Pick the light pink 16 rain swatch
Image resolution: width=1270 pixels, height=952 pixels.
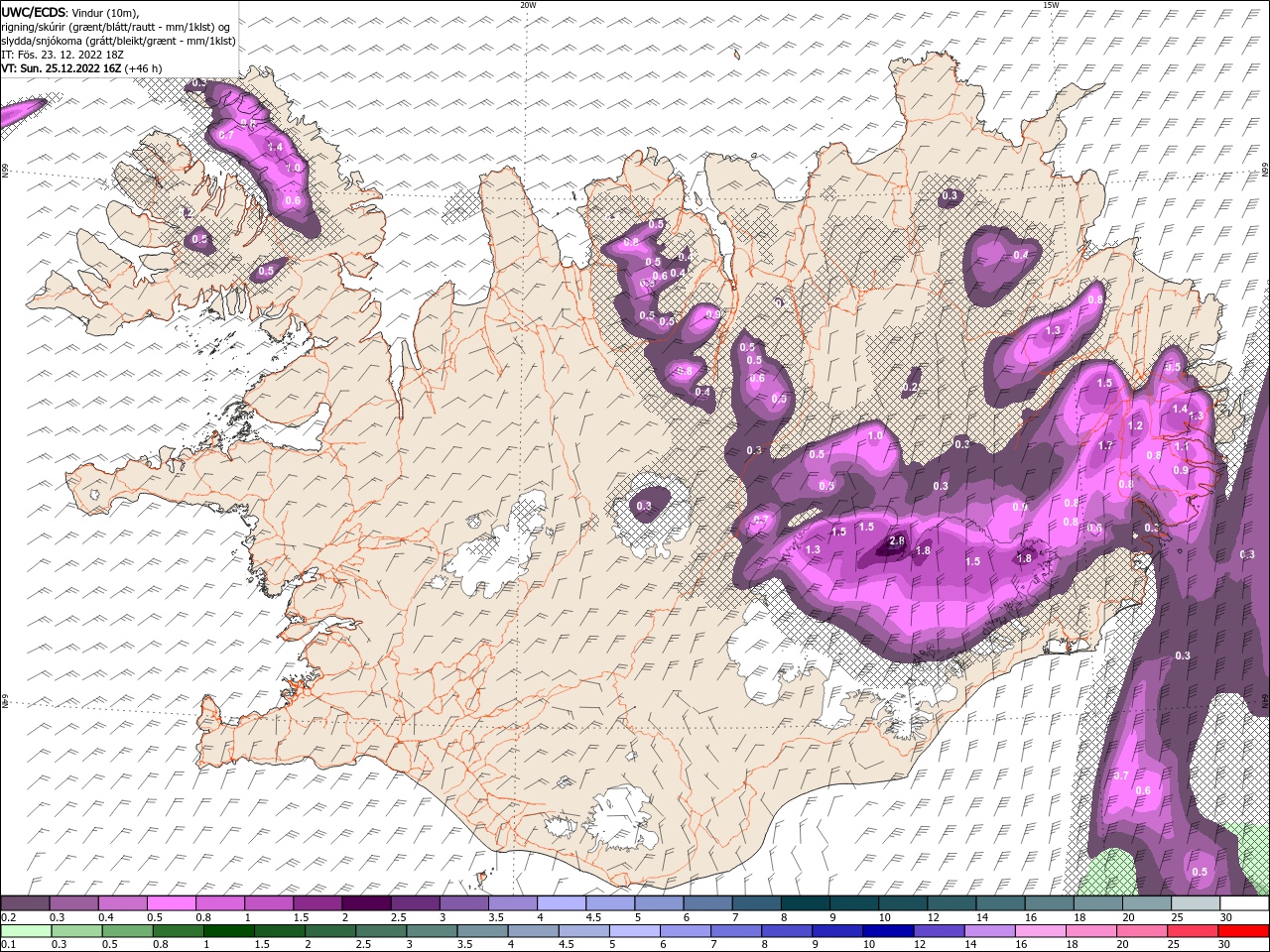pyautogui.click(x=1039, y=931)
